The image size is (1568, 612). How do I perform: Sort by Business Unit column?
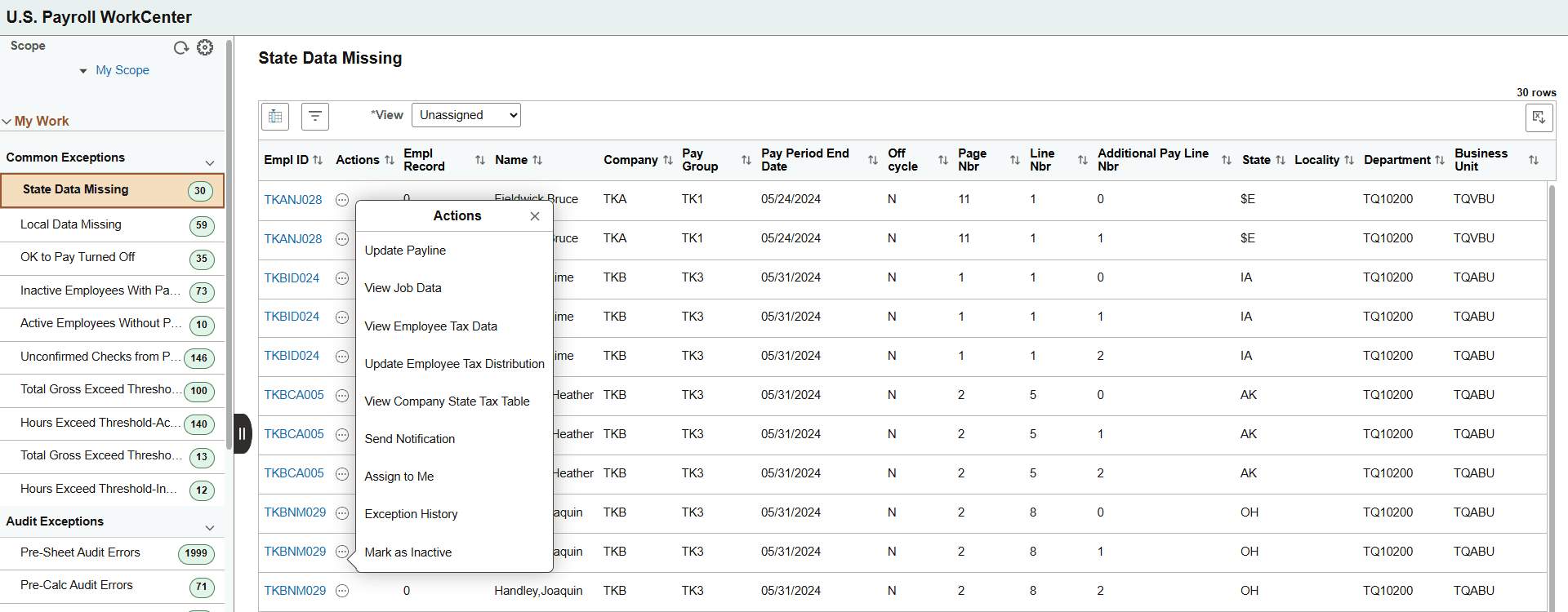tap(1534, 160)
